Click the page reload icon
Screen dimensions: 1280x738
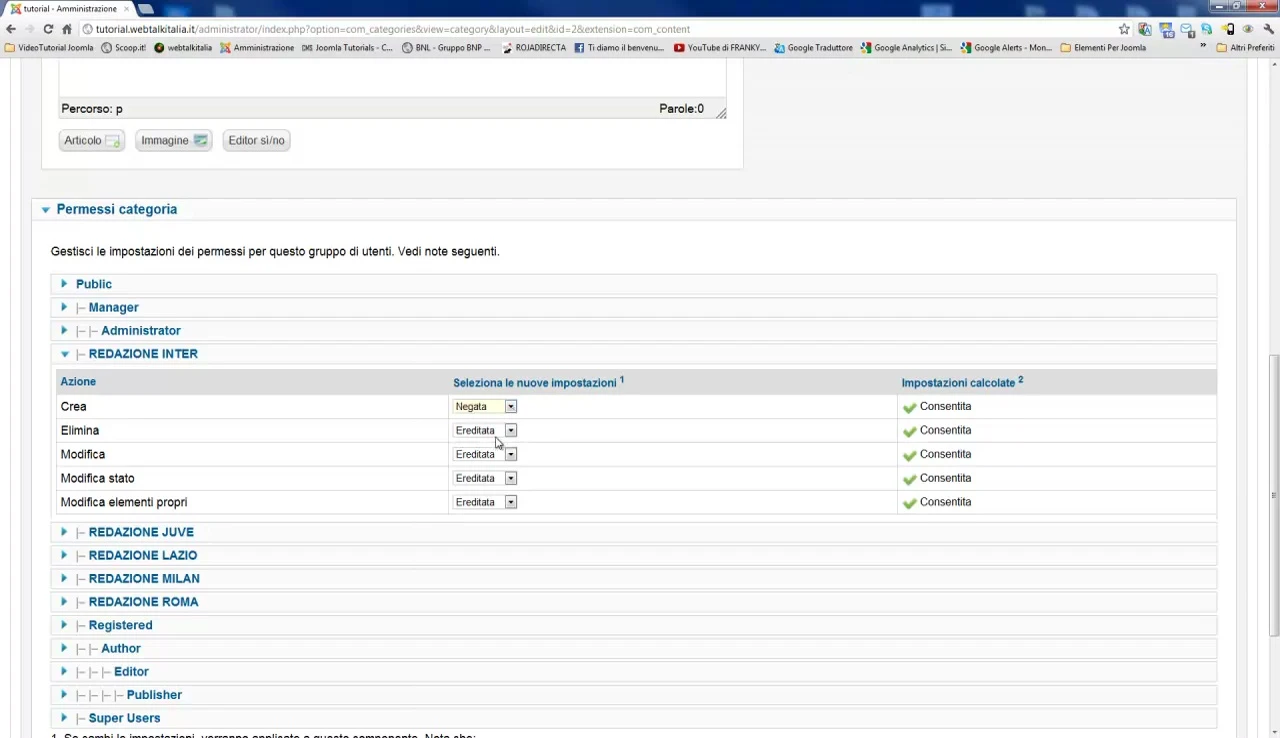coord(47,29)
